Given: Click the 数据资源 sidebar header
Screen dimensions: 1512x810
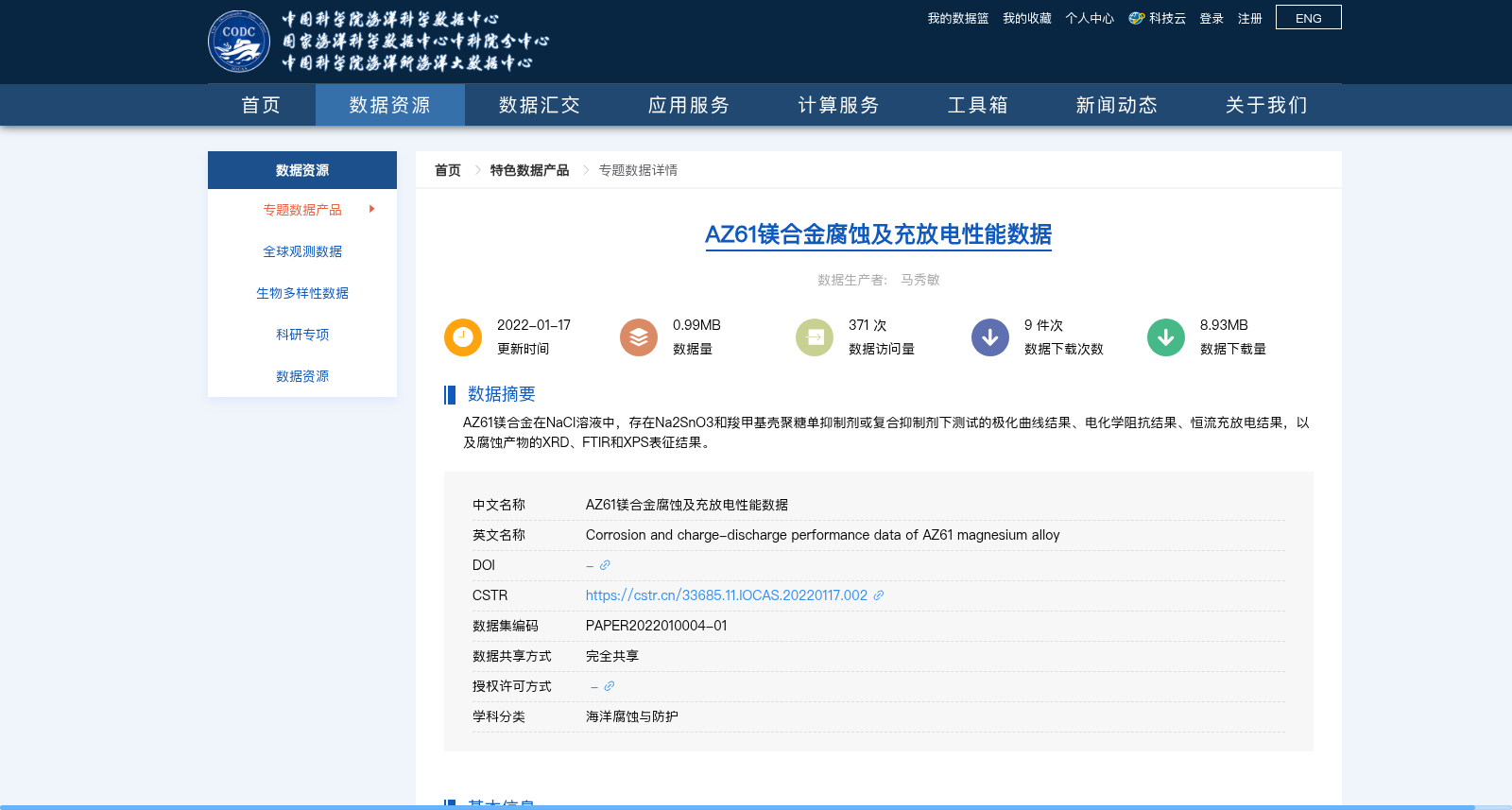Looking at the screenshot, I should point(302,170).
